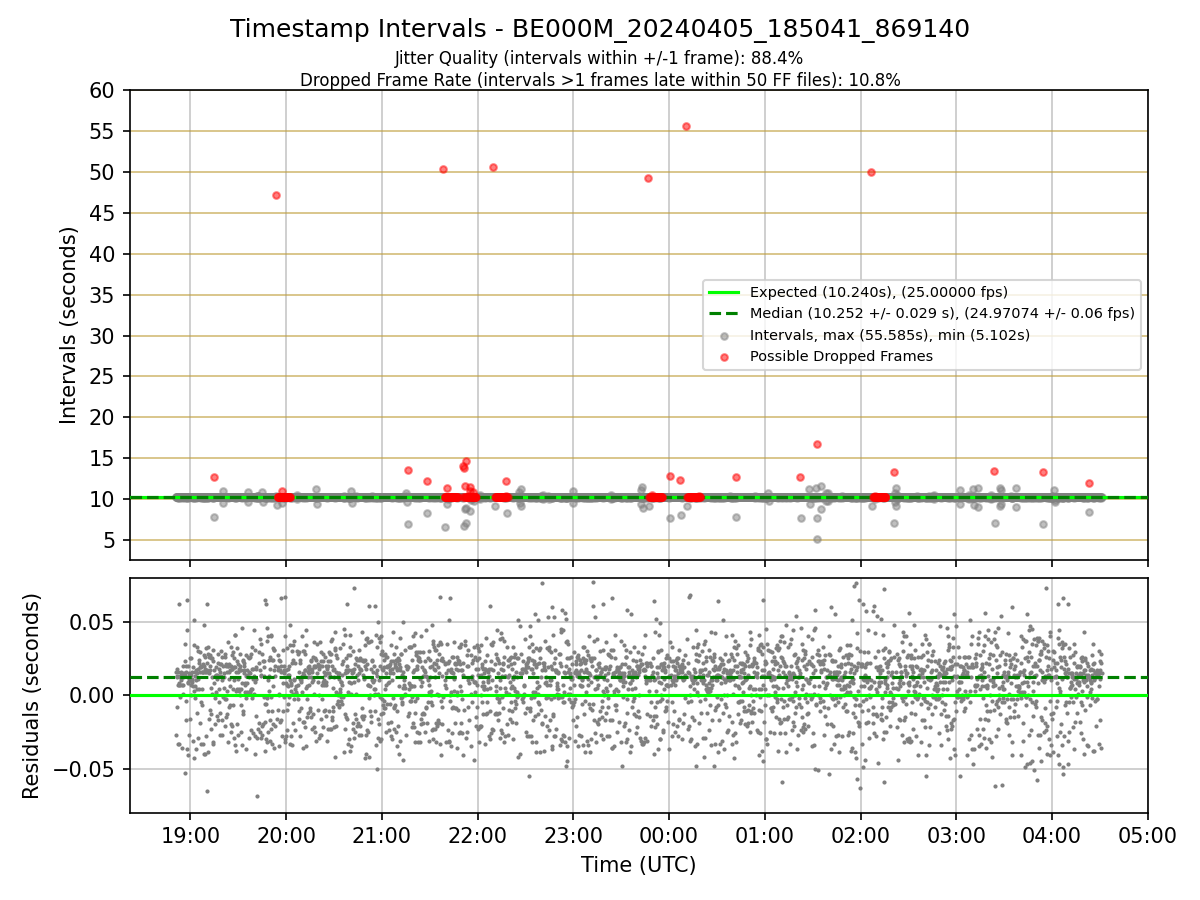Select the 'Jitter Quality' 88.4% subtitle line
Screen dimensions: 1200x900
click(599, 58)
